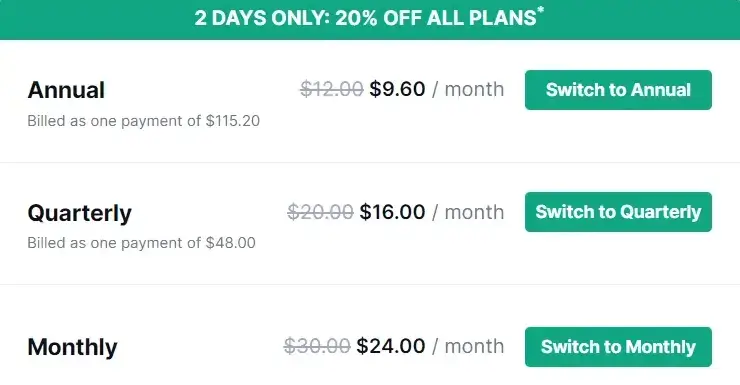Click the crossed-out $12.00 original price

[x=332, y=89]
